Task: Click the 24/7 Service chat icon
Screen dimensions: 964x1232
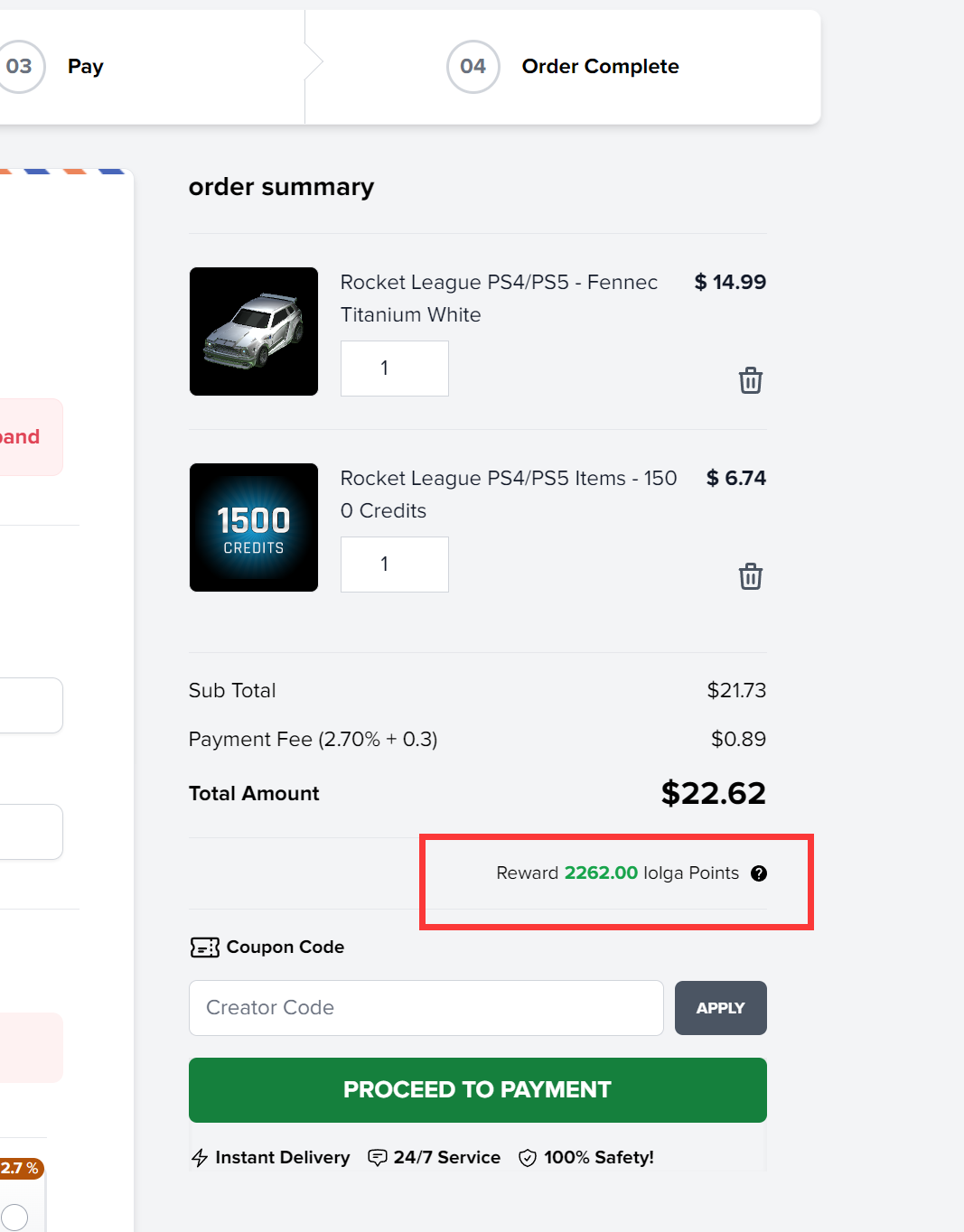Action: coord(378,1158)
